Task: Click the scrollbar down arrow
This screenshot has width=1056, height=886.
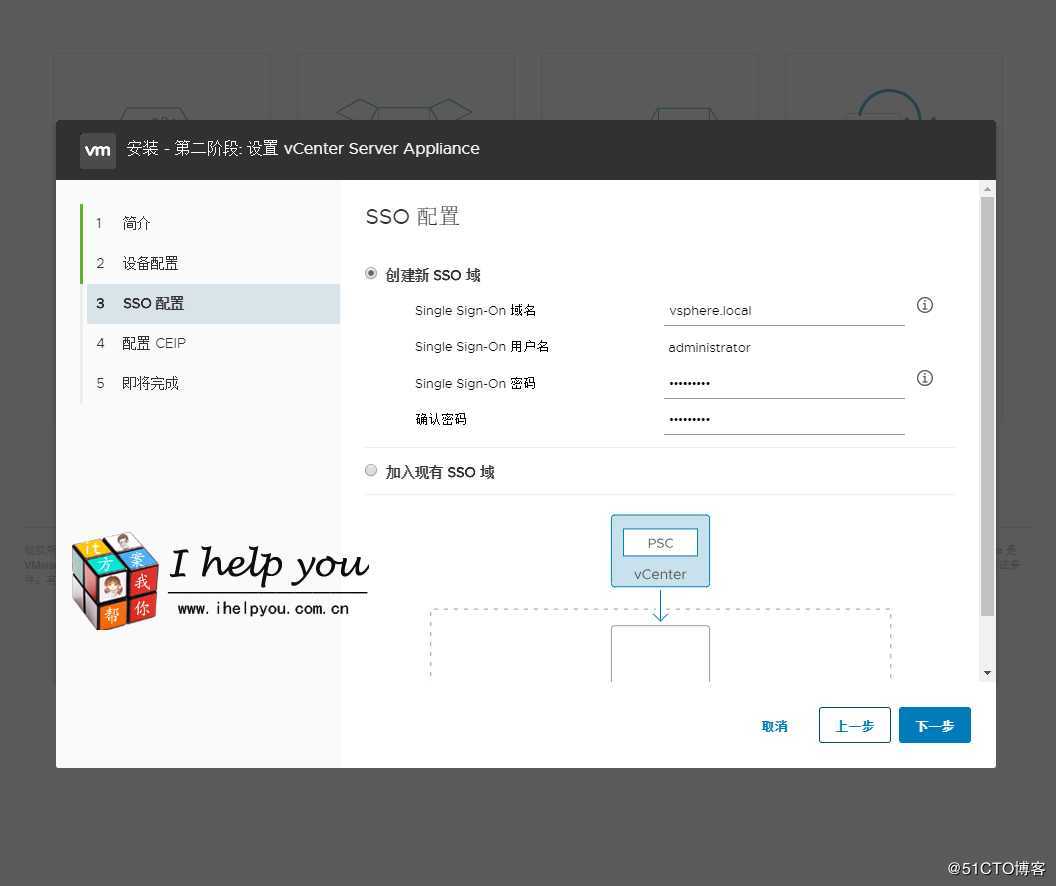Action: coord(987,673)
